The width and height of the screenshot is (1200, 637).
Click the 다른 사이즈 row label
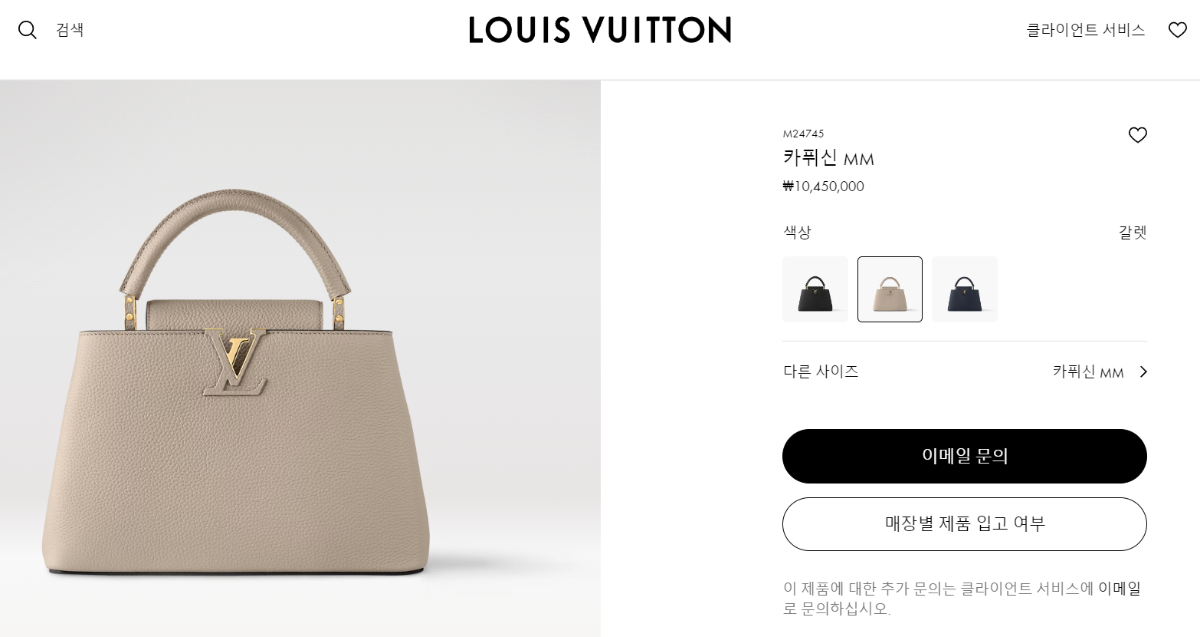821,371
